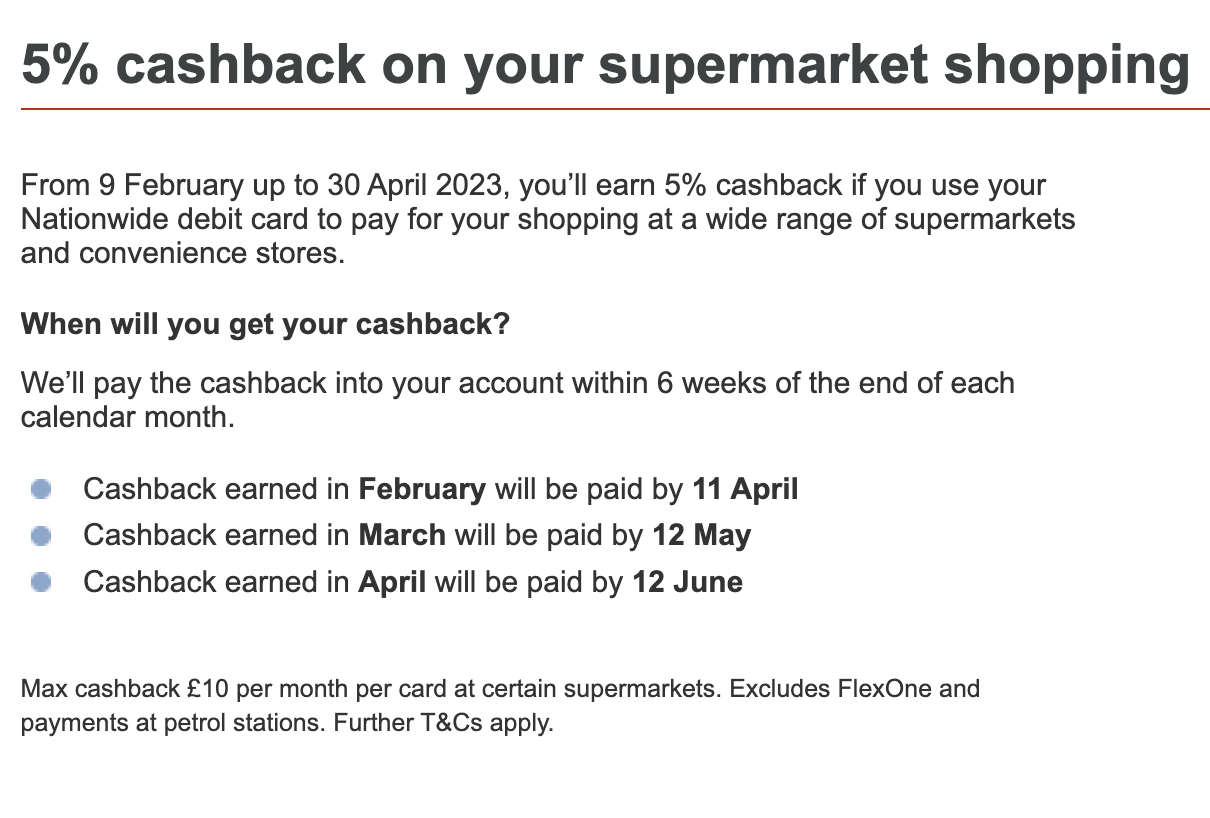Click the bold word 'February'
Image resolution: width=1210 pixels, height=818 pixels.
422,490
